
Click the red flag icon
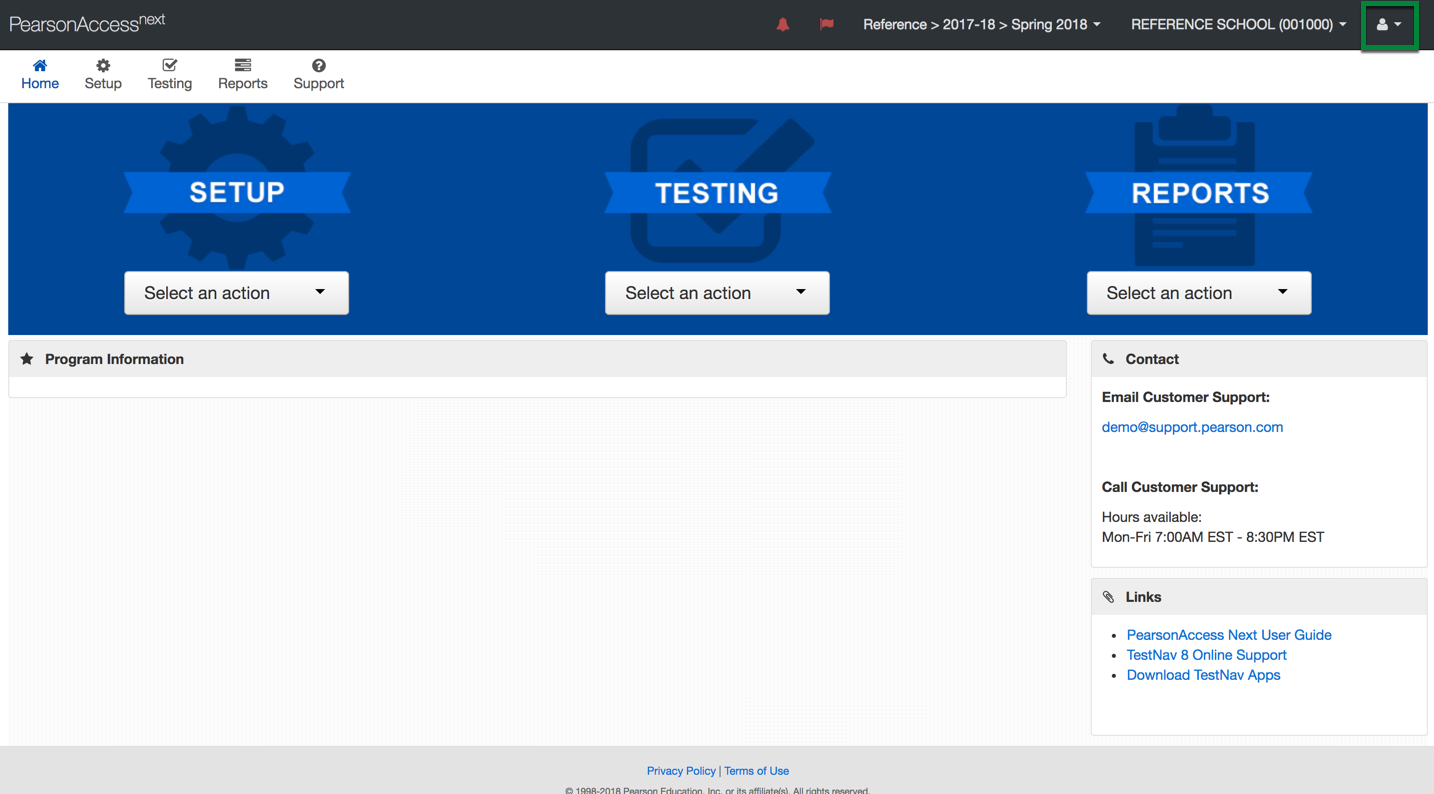pos(826,24)
